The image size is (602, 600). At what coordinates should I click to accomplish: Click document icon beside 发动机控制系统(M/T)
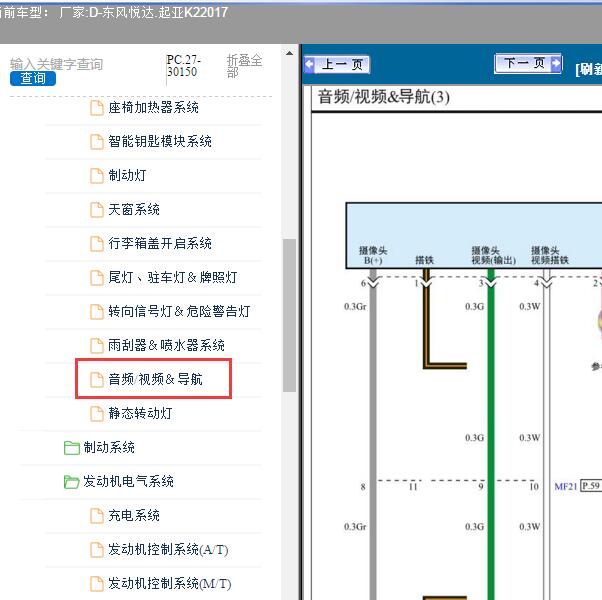[x=97, y=584]
